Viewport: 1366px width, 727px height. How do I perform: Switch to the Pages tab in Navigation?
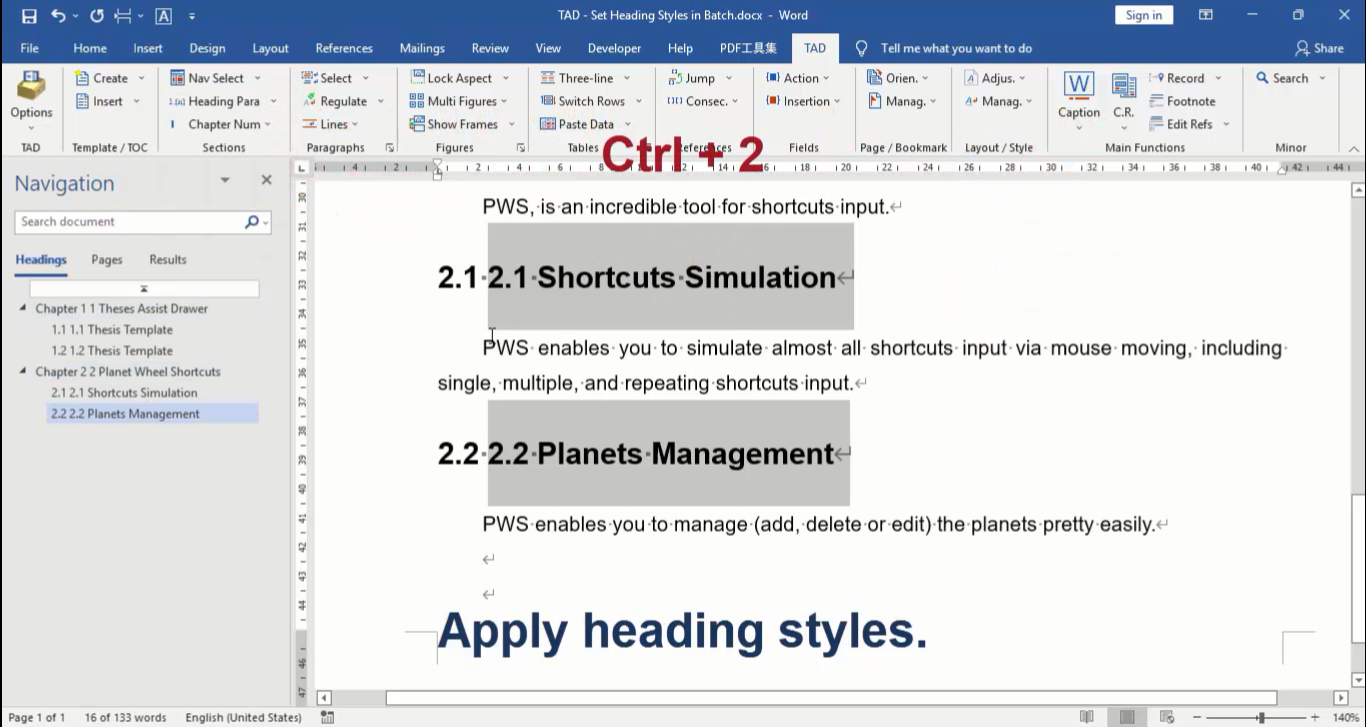[x=107, y=259]
